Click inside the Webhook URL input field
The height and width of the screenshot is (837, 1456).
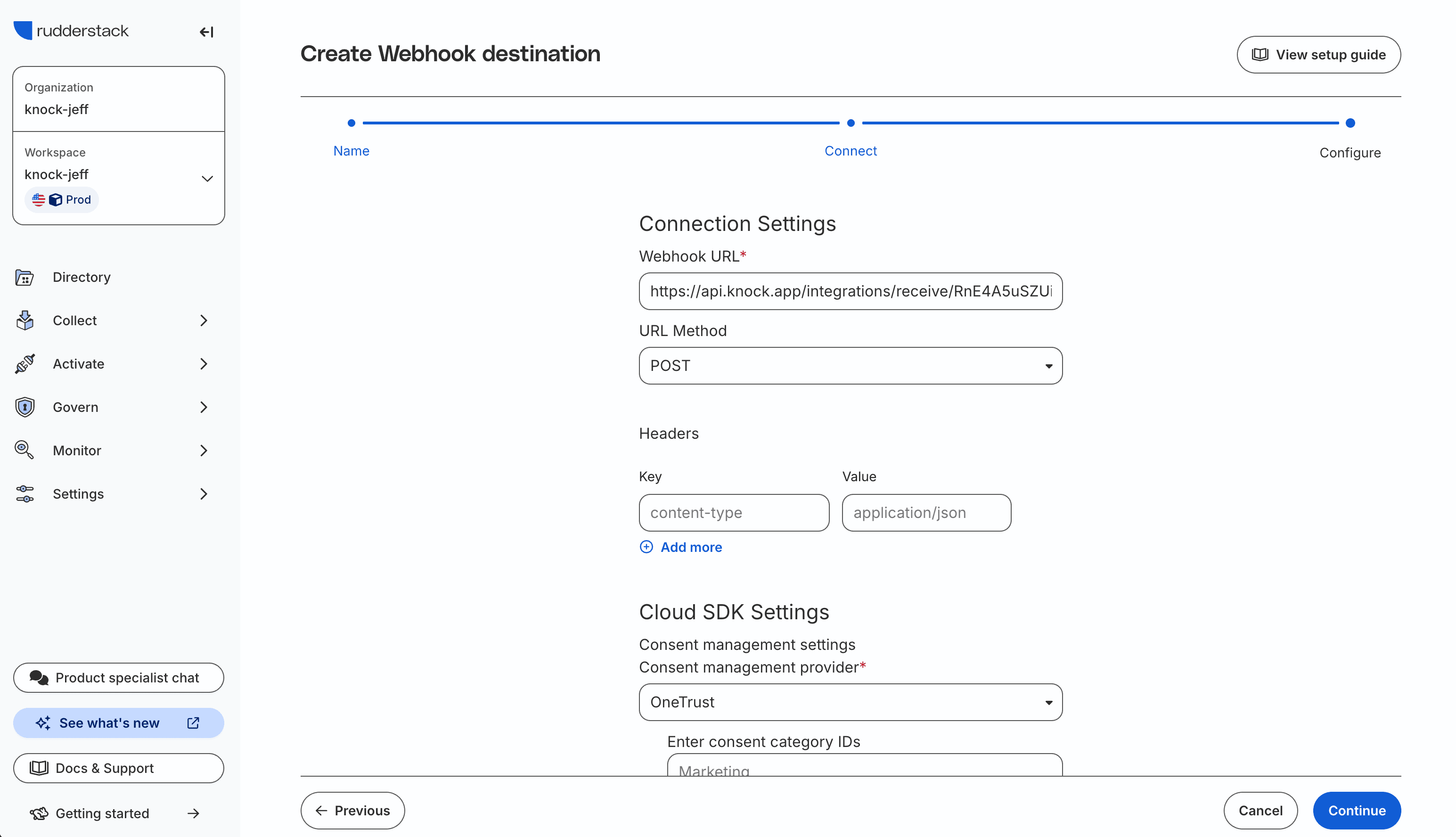[851, 291]
